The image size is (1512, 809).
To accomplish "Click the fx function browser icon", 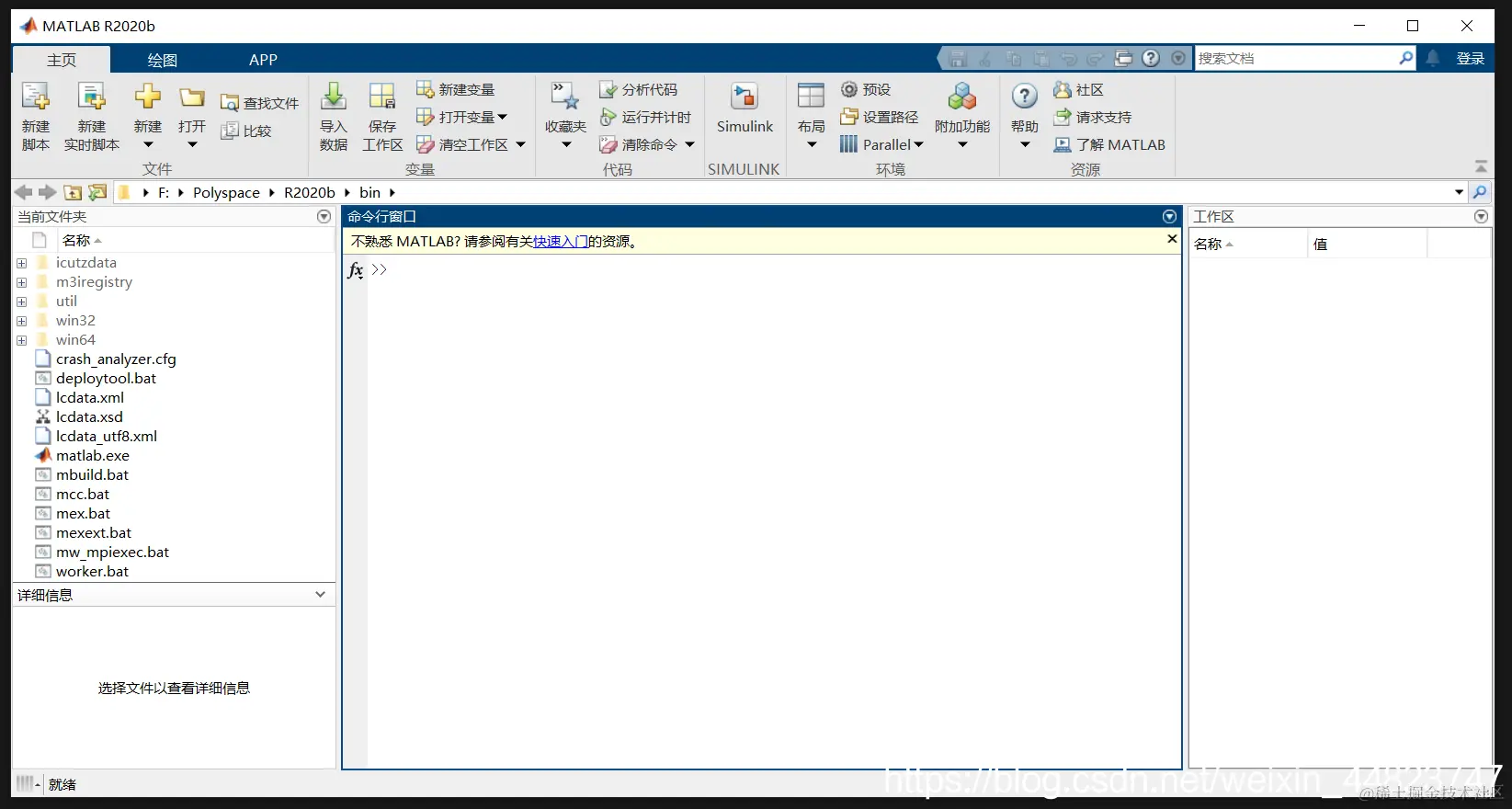I will pyautogui.click(x=356, y=270).
